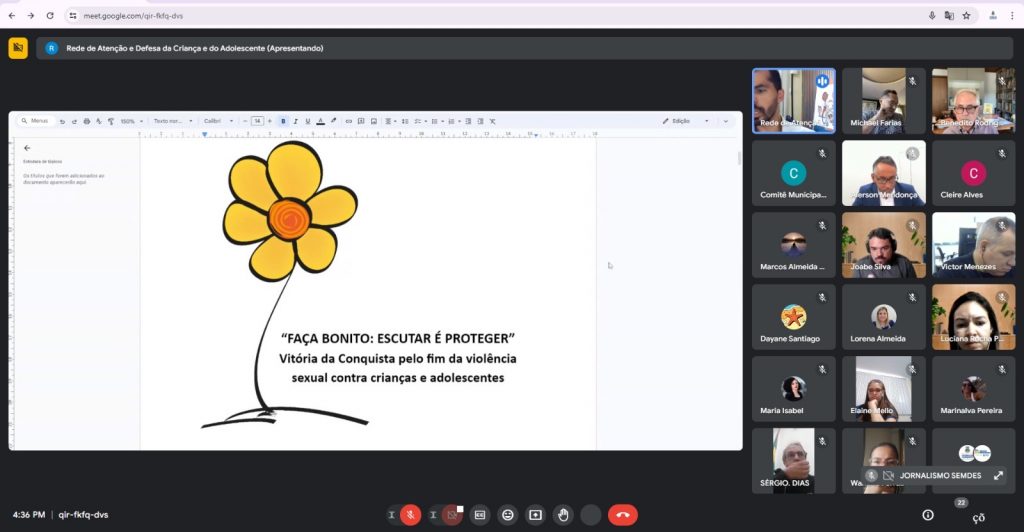
Task: Toggle the muted microphone button
Action: pyautogui.click(x=410, y=515)
